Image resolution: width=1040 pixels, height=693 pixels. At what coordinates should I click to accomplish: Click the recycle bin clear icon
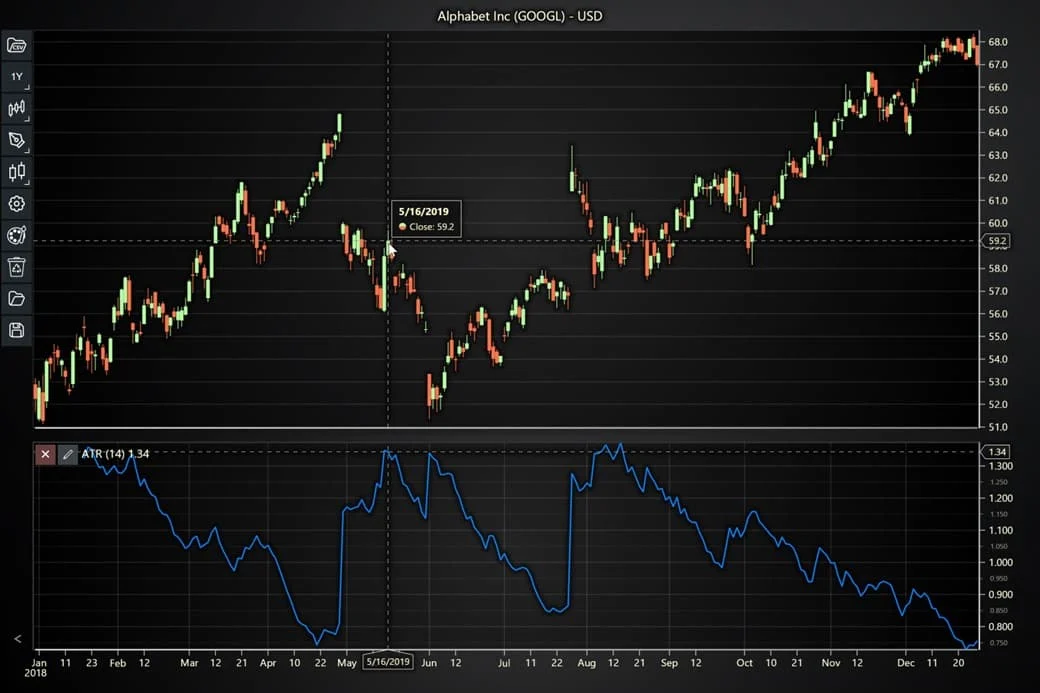pos(16,267)
